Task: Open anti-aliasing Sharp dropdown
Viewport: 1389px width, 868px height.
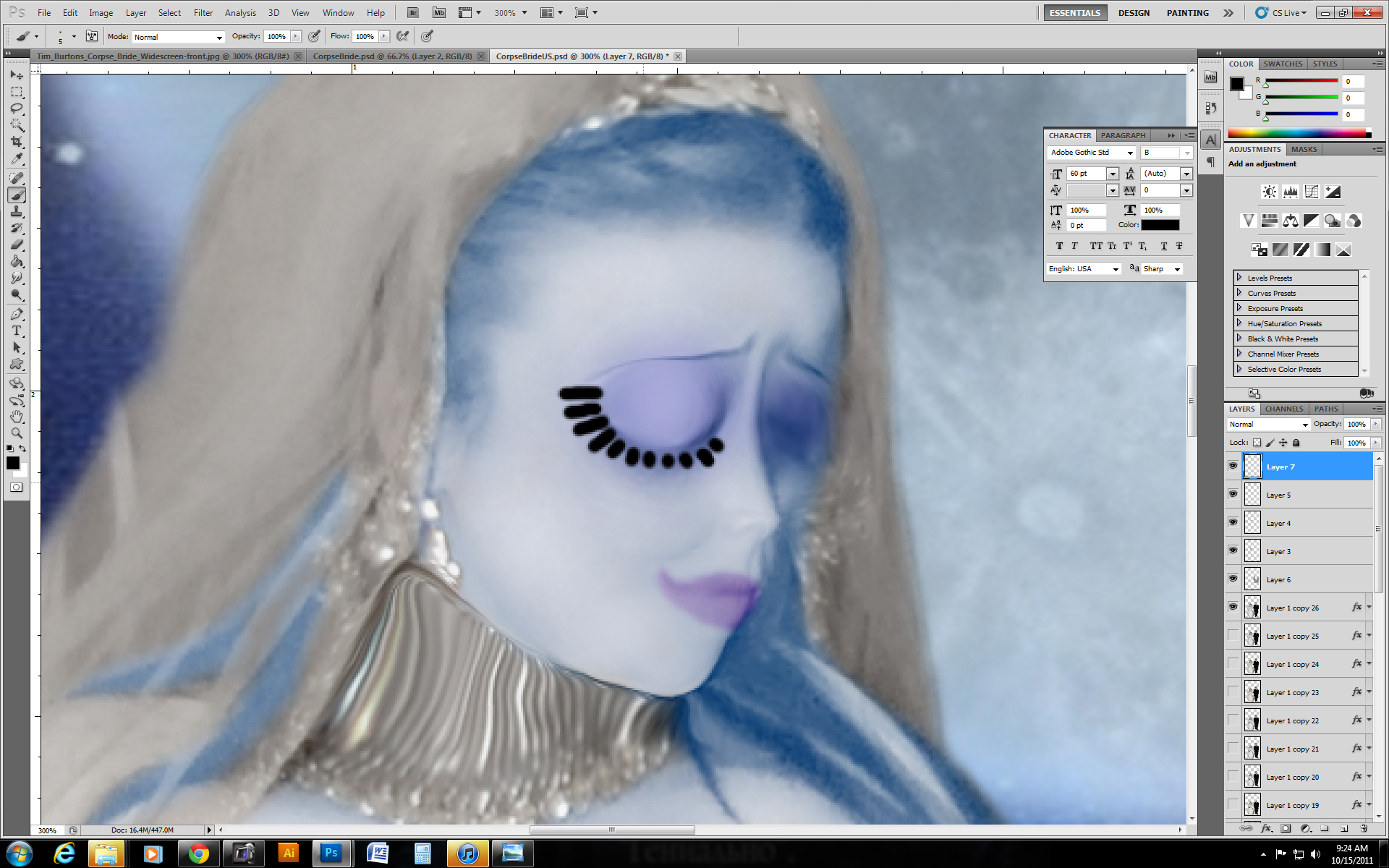Action: coord(1163,269)
